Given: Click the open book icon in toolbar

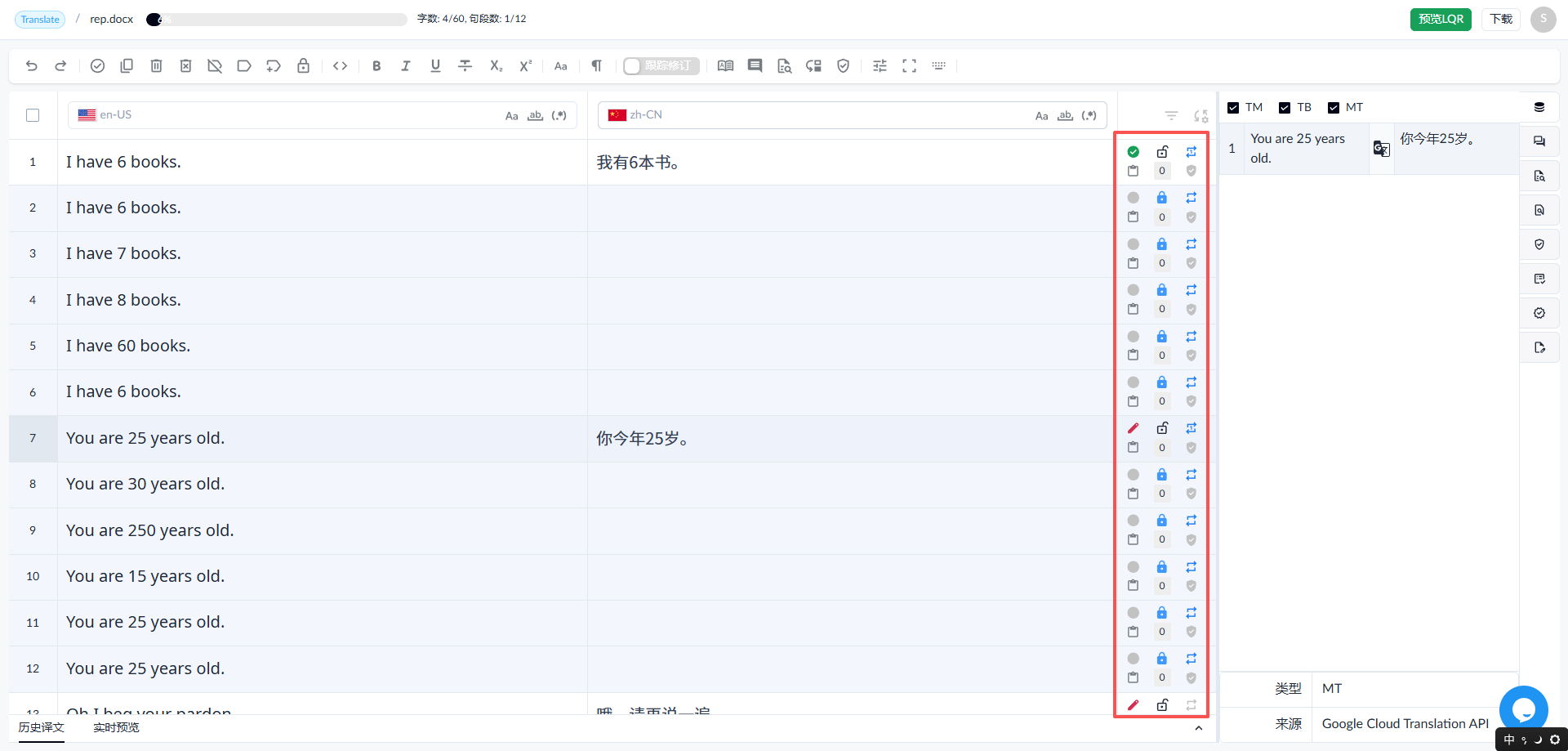Looking at the screenshot, I should 725,66.
